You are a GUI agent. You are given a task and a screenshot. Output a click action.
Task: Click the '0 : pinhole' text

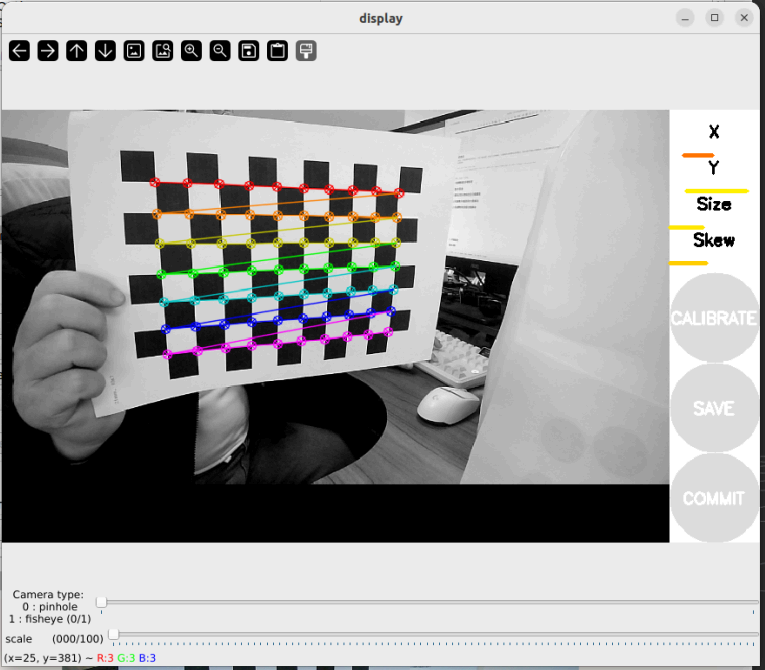pos(50,607)
